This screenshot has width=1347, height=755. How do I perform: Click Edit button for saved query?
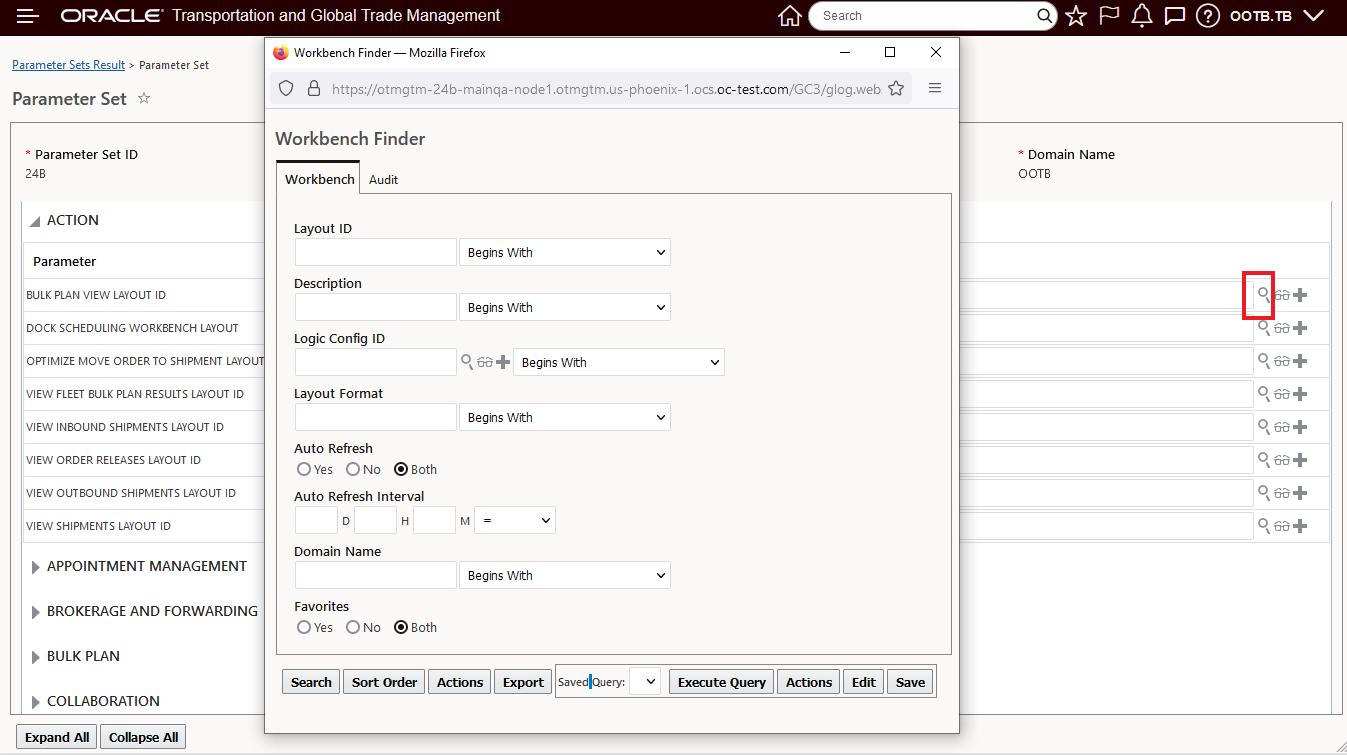click(864, 682)
